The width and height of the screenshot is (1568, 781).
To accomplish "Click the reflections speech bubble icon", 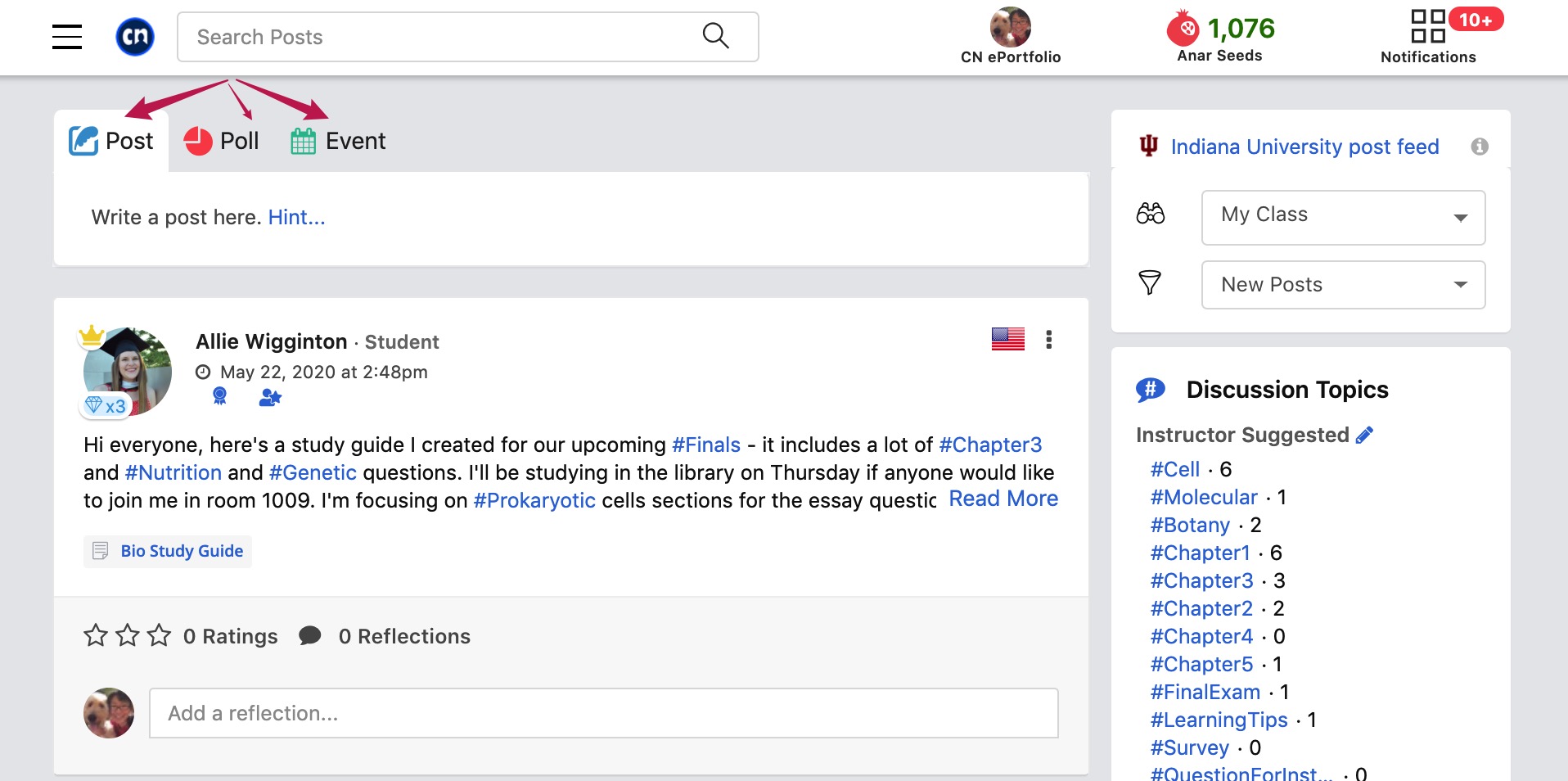I will [x=310, y=635].
